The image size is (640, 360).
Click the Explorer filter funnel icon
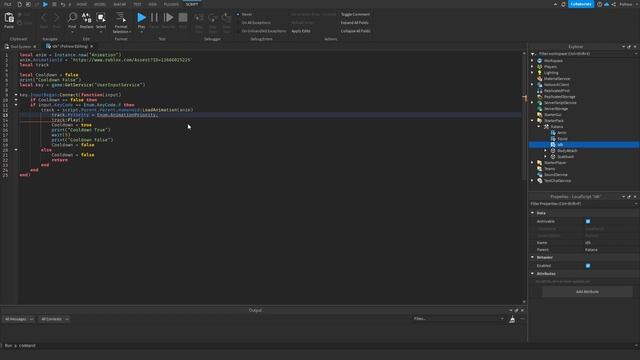[x=533, y=54]
